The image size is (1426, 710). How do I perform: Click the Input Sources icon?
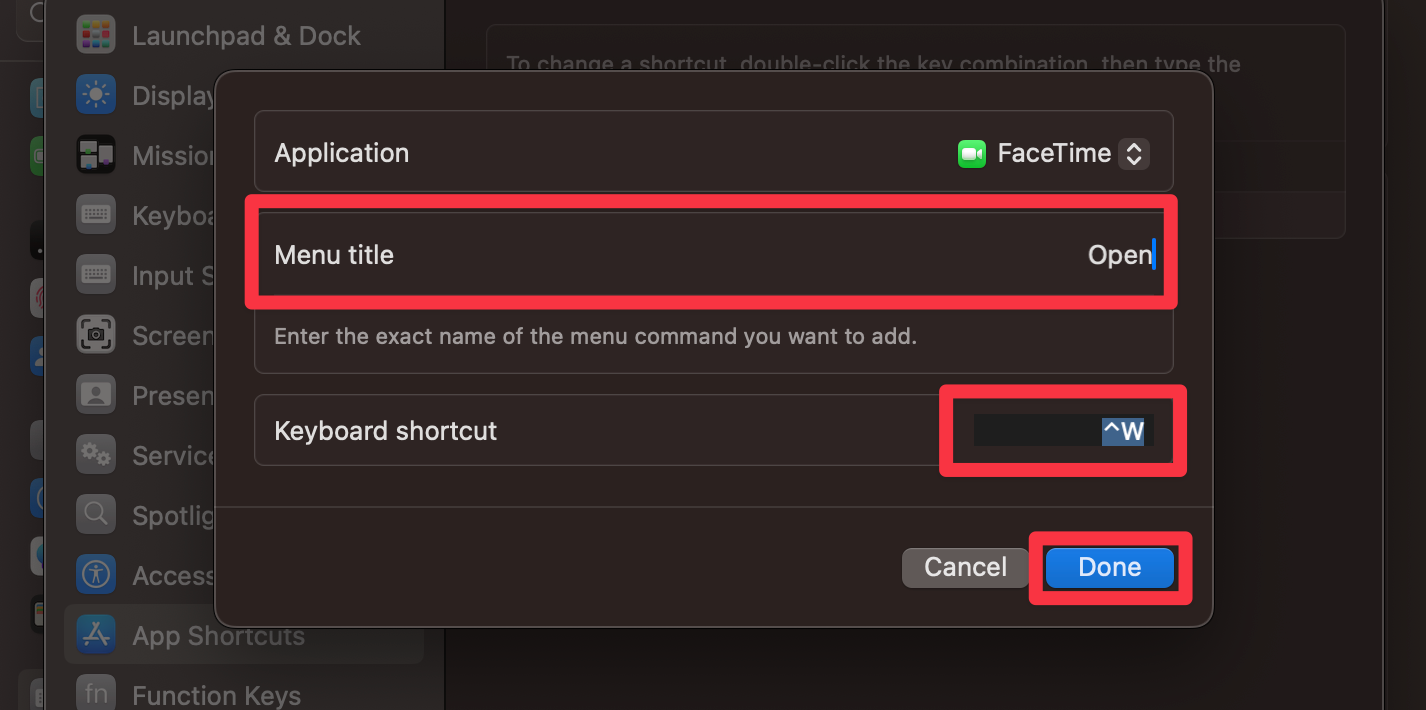(96, 274)
